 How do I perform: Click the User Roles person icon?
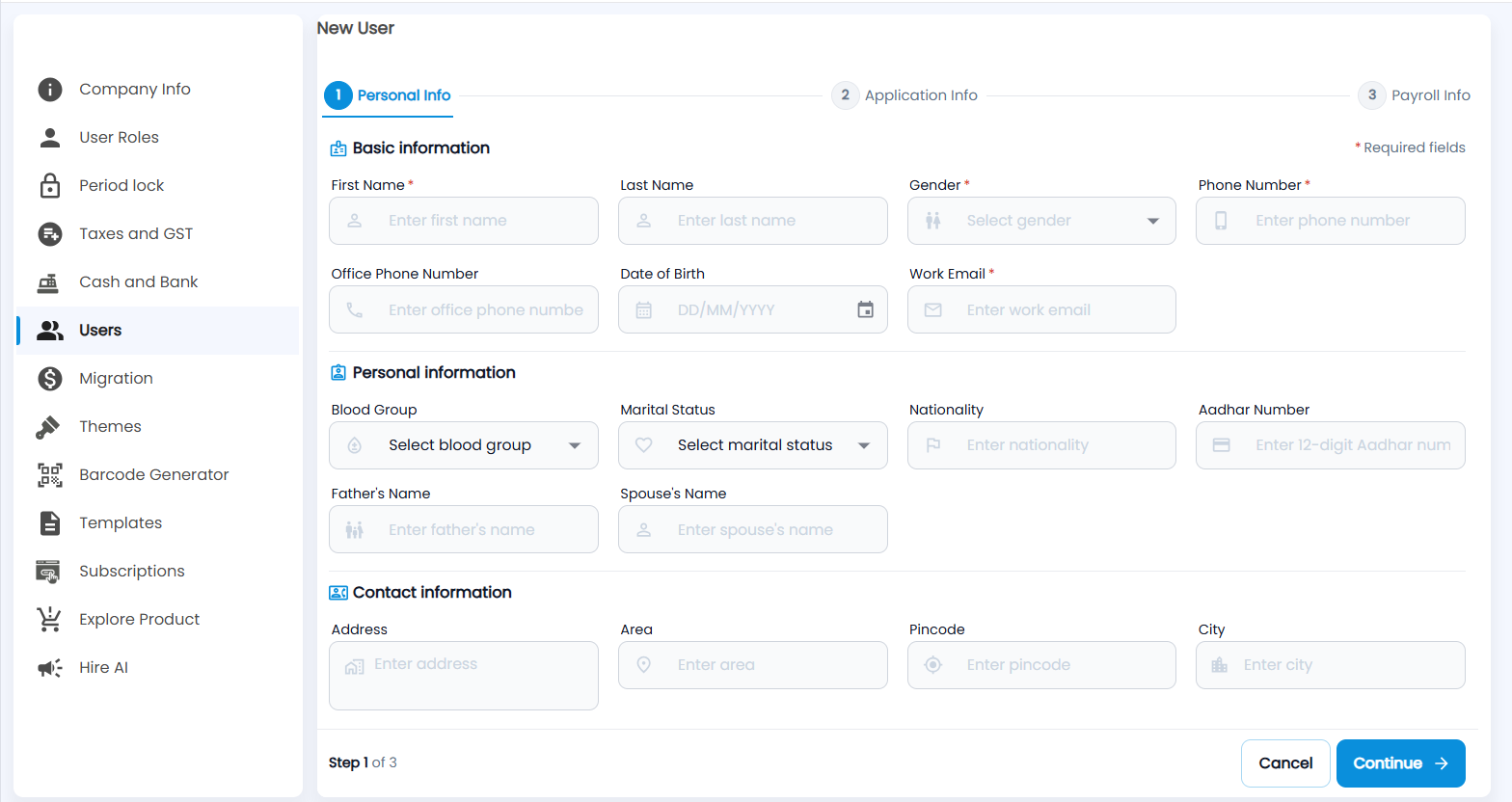click(x=50, y=138)
